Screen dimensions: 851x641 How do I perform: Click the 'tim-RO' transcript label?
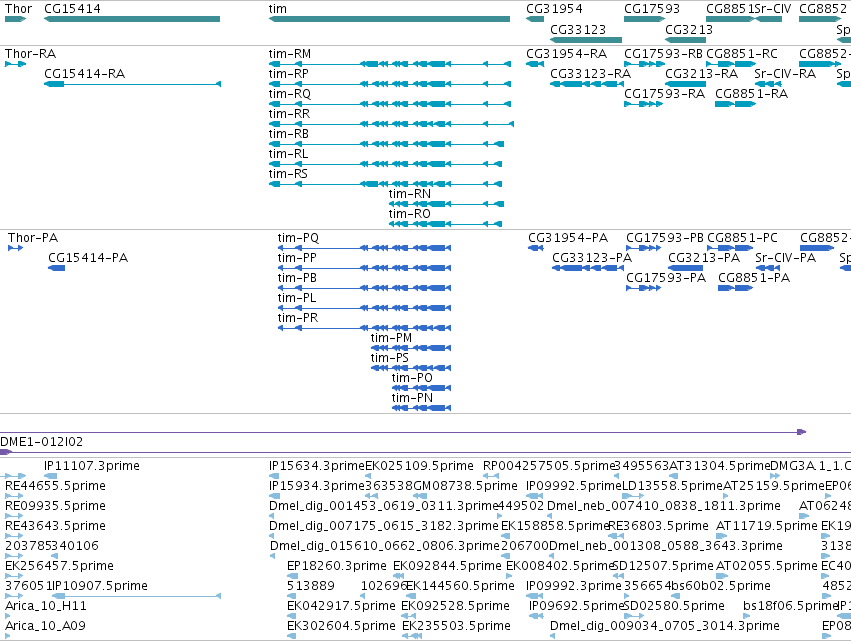click(x=410, y=214)
